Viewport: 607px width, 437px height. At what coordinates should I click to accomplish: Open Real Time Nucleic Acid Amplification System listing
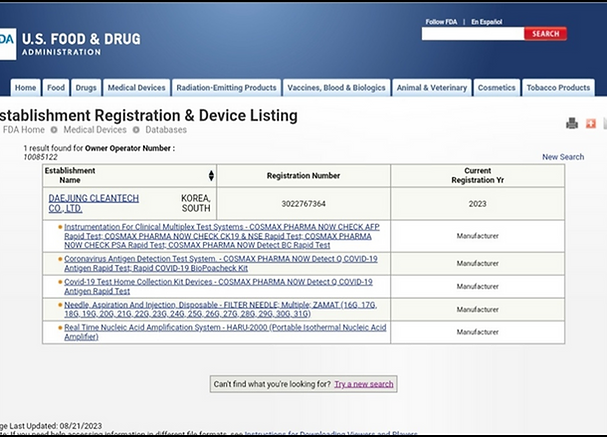coord(225,332)
